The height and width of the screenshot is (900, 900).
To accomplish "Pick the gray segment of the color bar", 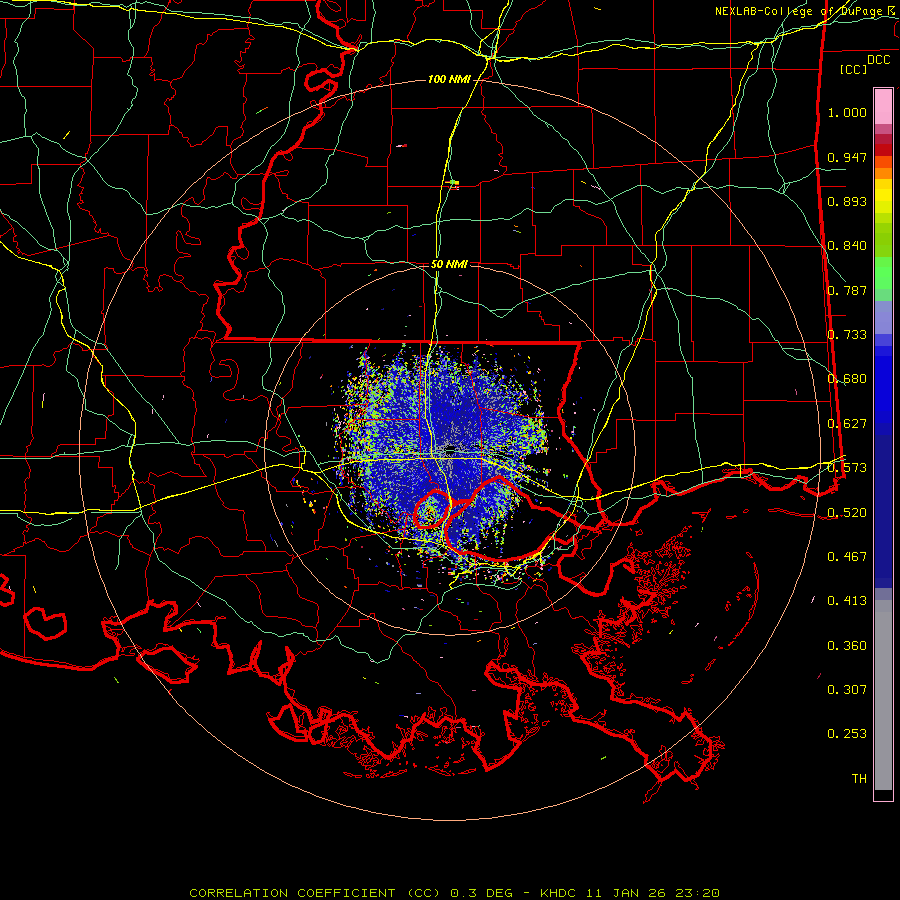I will pos(883,695).
